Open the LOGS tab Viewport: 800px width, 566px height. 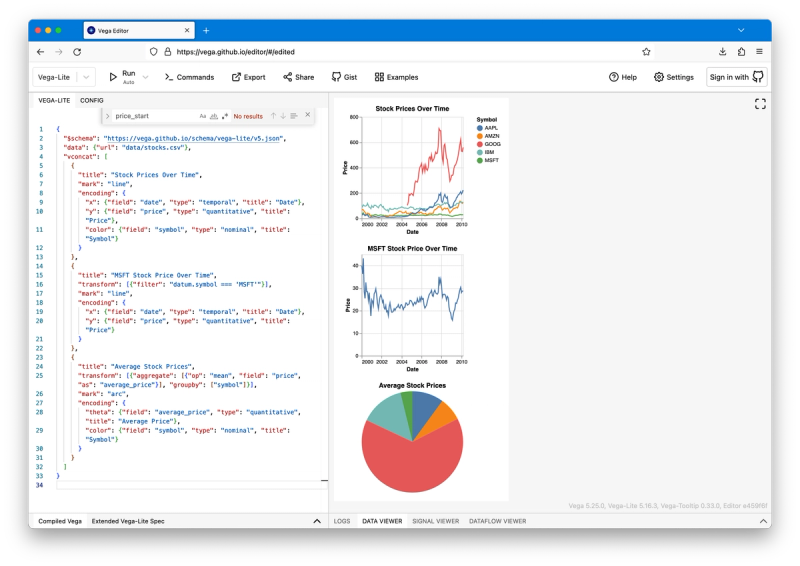342,521
